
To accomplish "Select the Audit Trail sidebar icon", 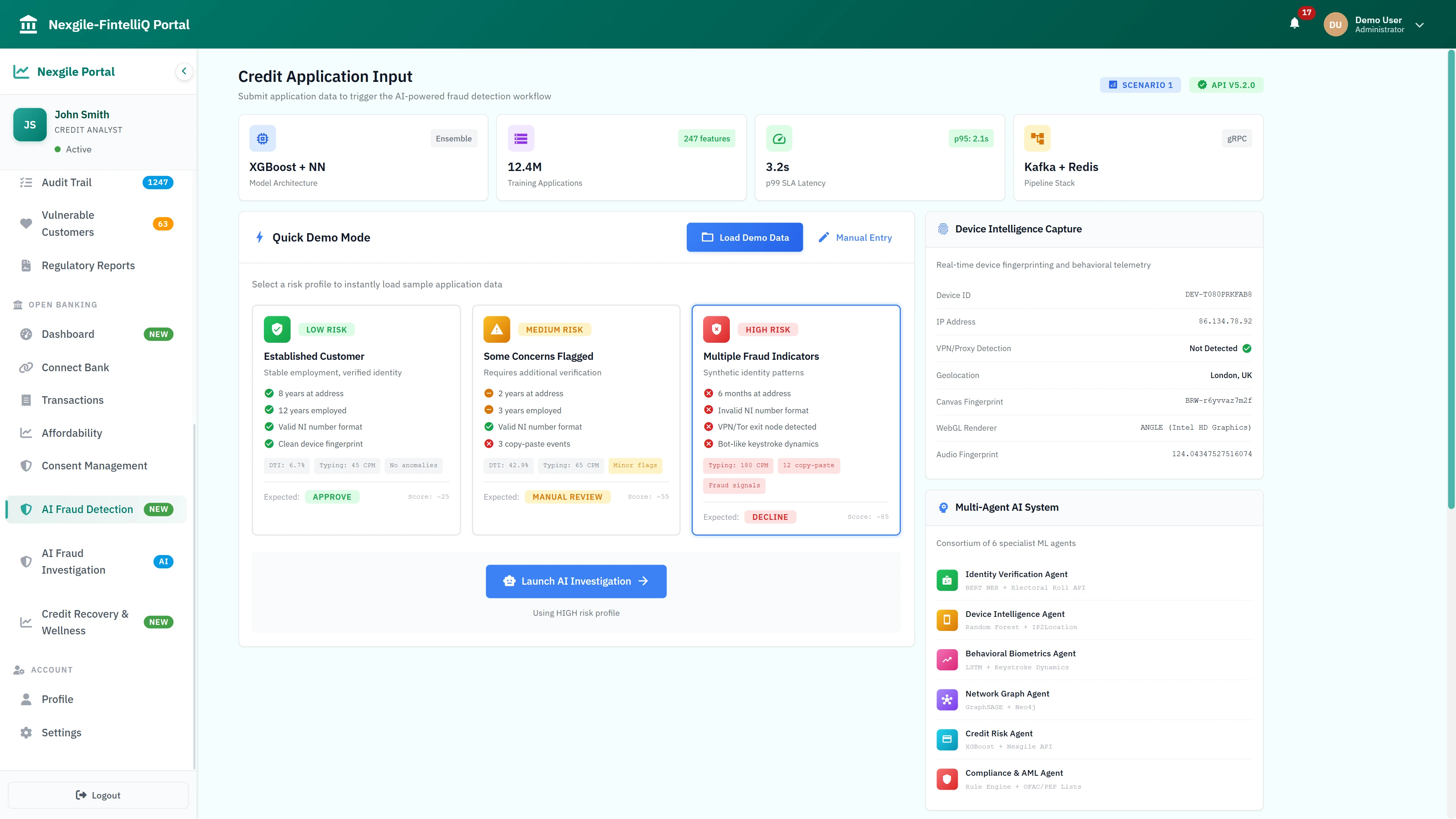I will click(26, 182).
